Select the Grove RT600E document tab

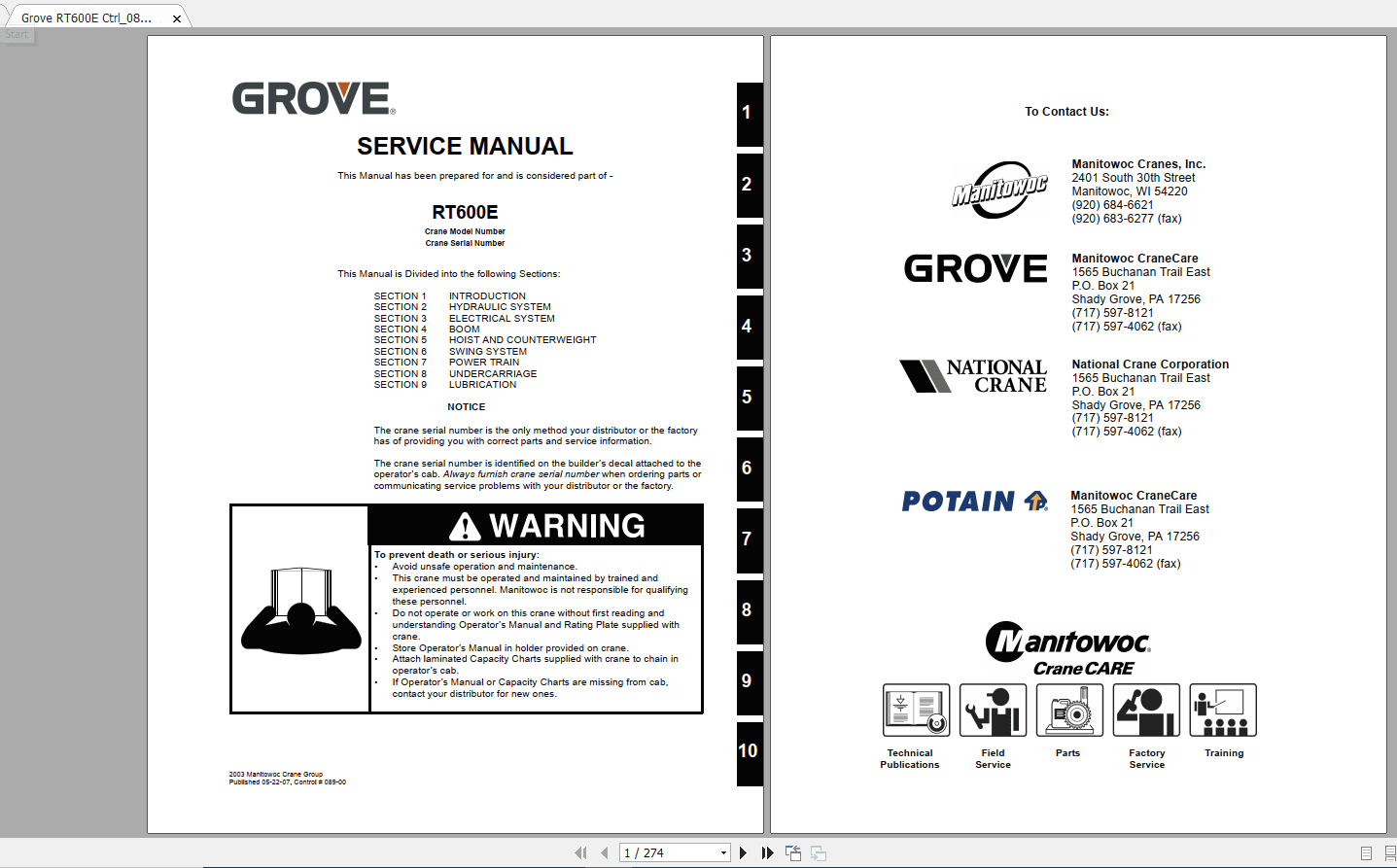pos(87,17)
